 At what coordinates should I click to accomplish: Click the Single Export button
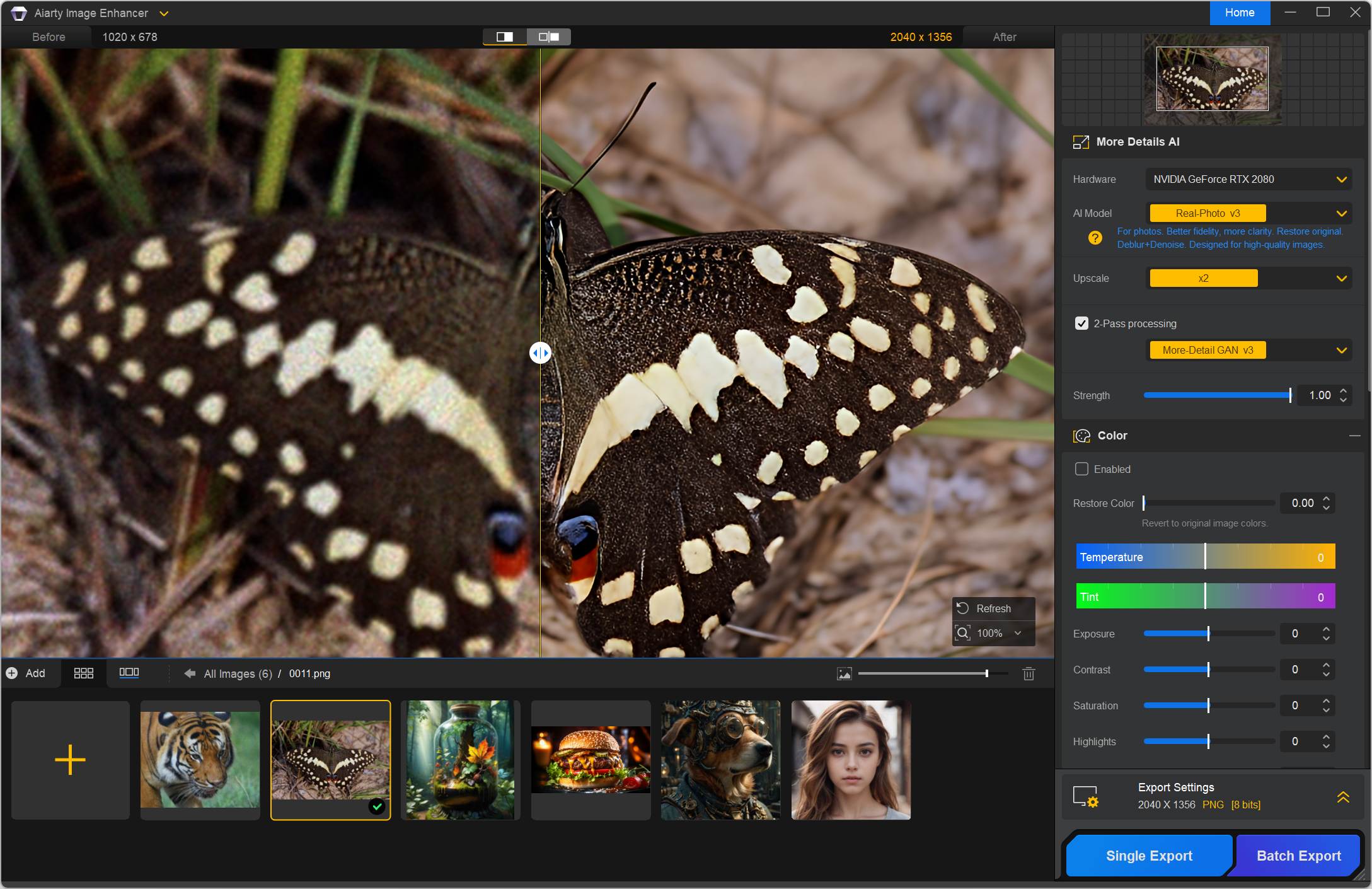(1148, 856)
